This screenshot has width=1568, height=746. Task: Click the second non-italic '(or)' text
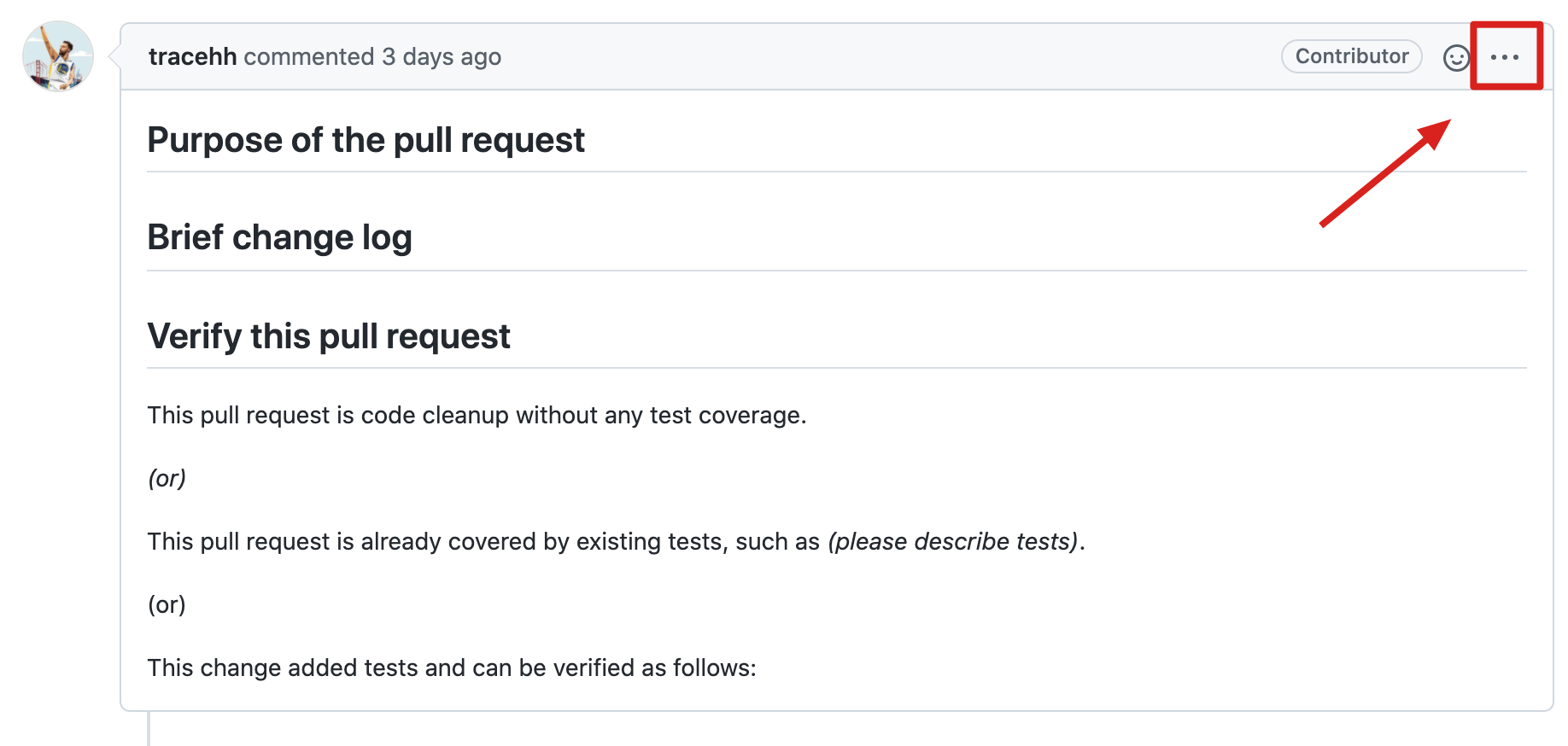point(167,604)
